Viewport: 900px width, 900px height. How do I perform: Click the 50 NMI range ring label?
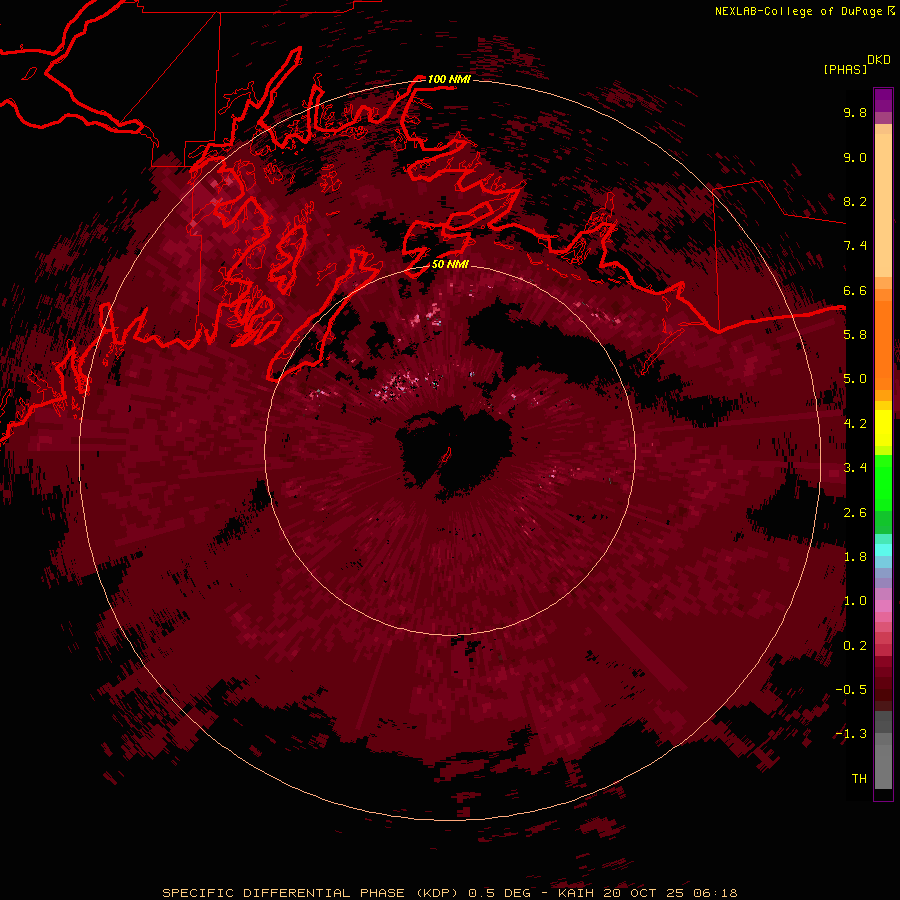click(x=450, y=264)
